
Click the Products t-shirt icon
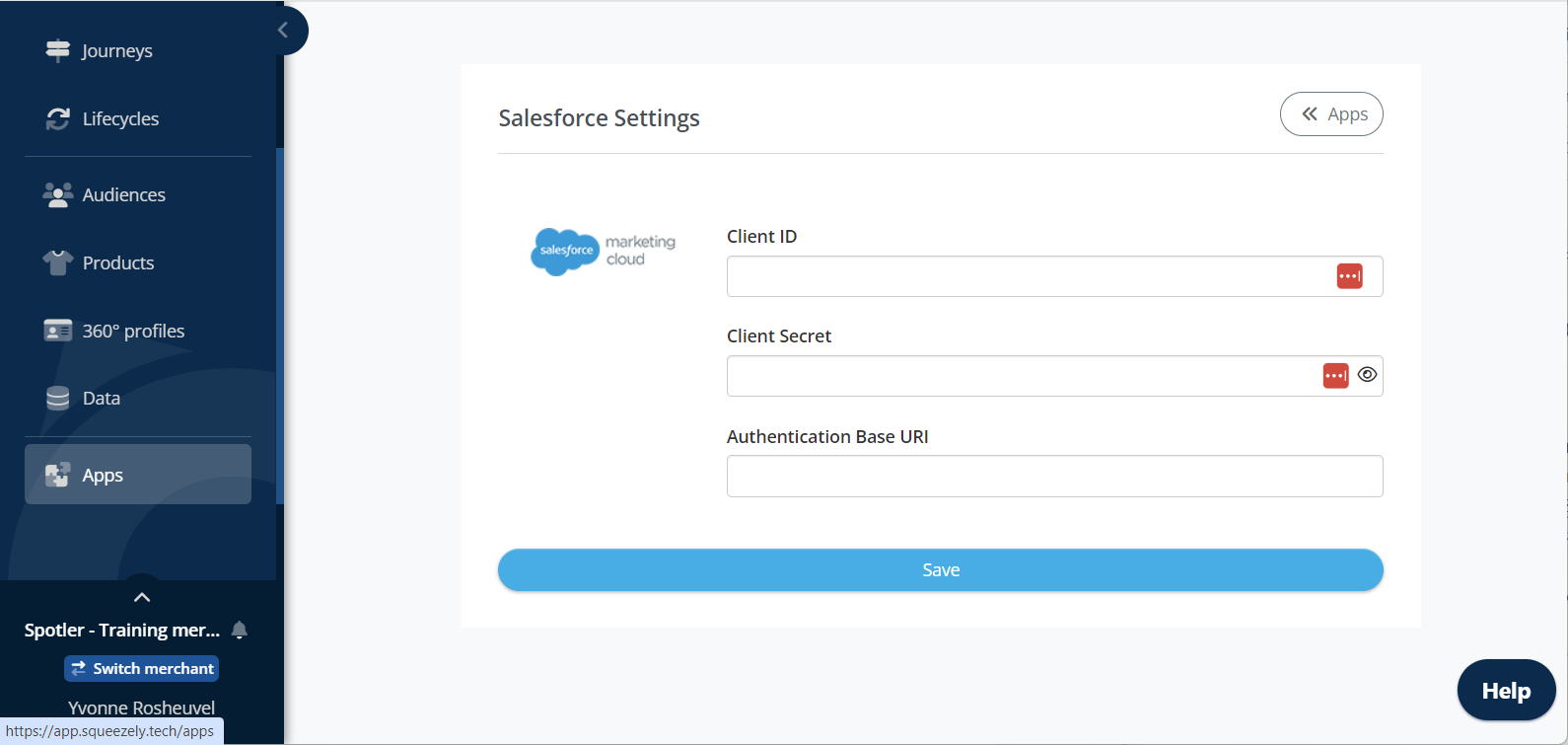58,262
